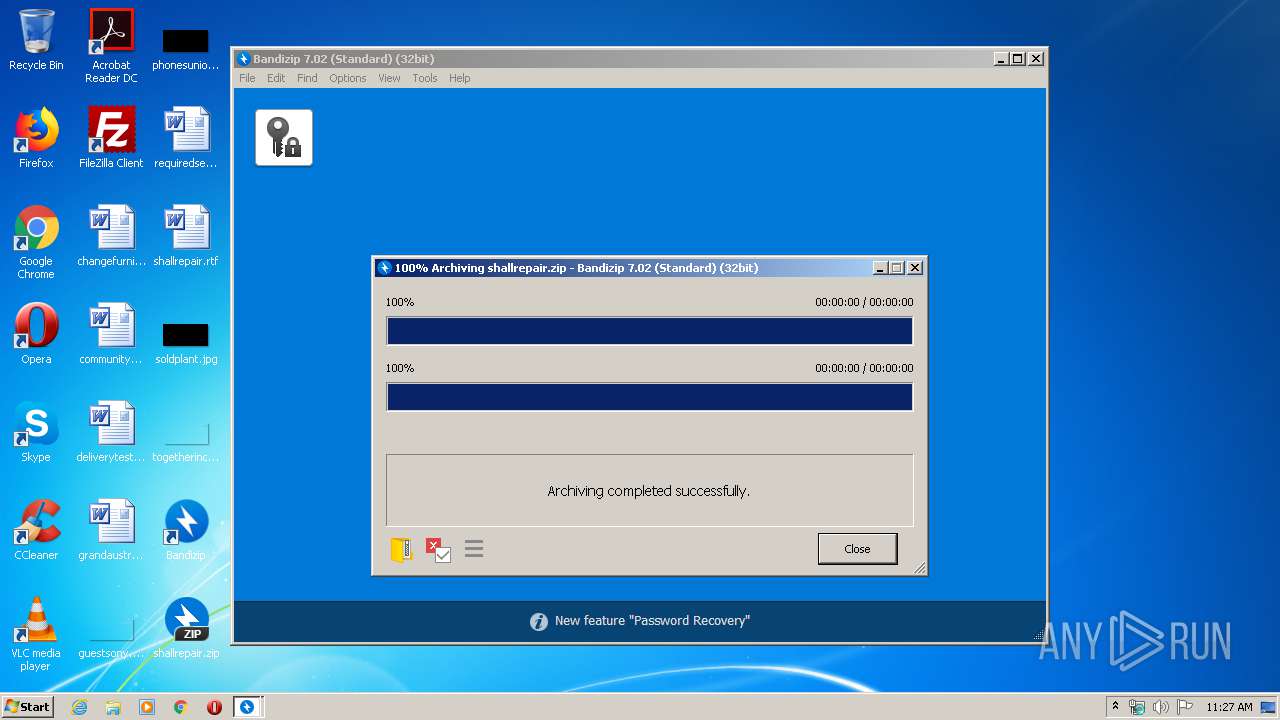This screenshot has height=720, width=1280.
Task: Maximize the main Bandizip window
Action: [1017, 59]
